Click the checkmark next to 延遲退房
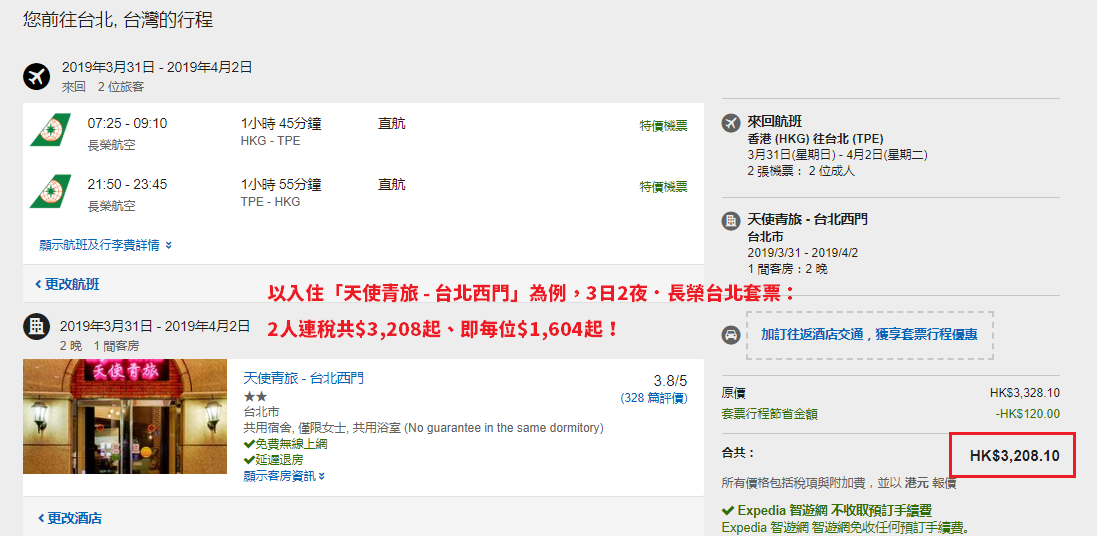The image size is (1097, 536). point(248,460)
